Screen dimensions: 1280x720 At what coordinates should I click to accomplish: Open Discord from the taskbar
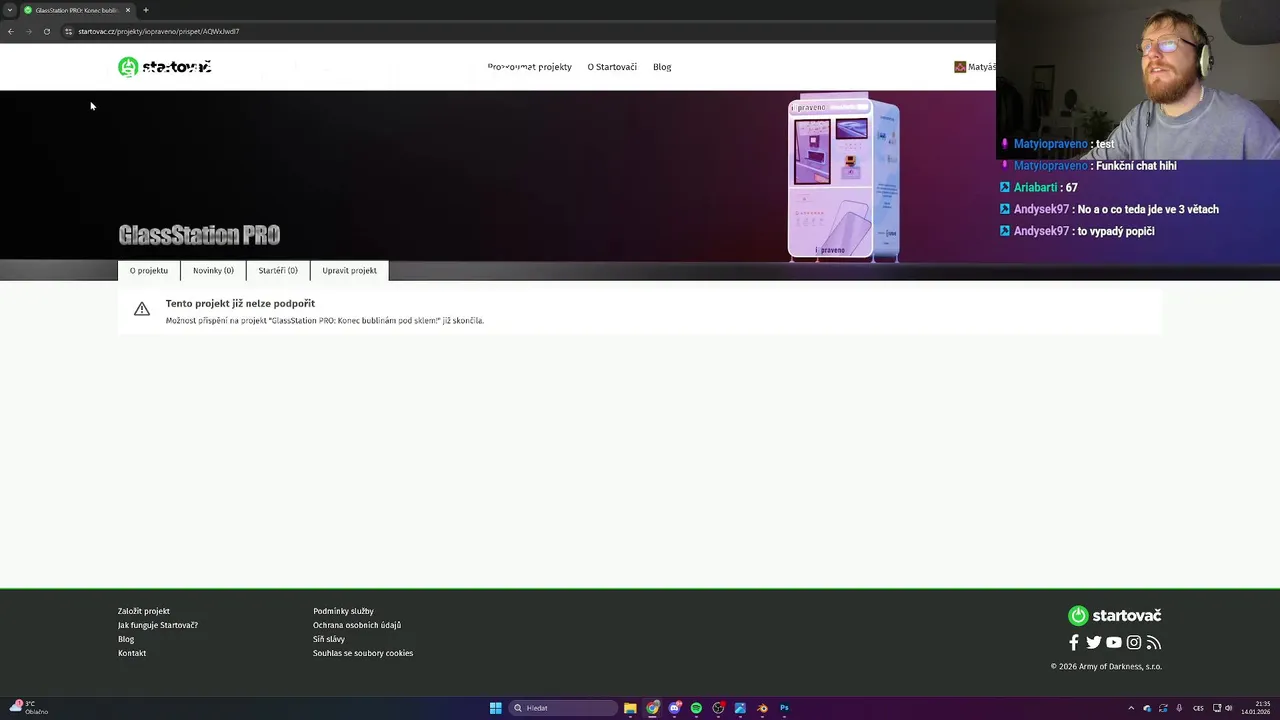(x=674, y=708)
